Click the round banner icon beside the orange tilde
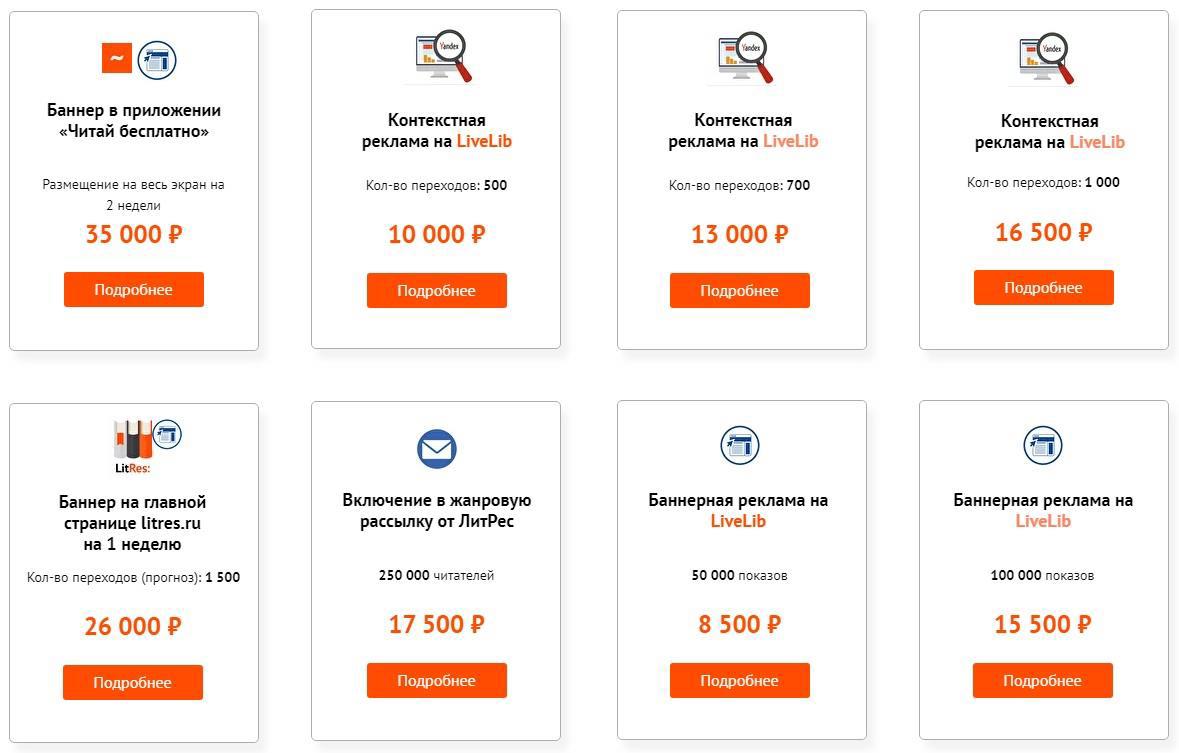The image size is (1179, 753). [156, 60]
